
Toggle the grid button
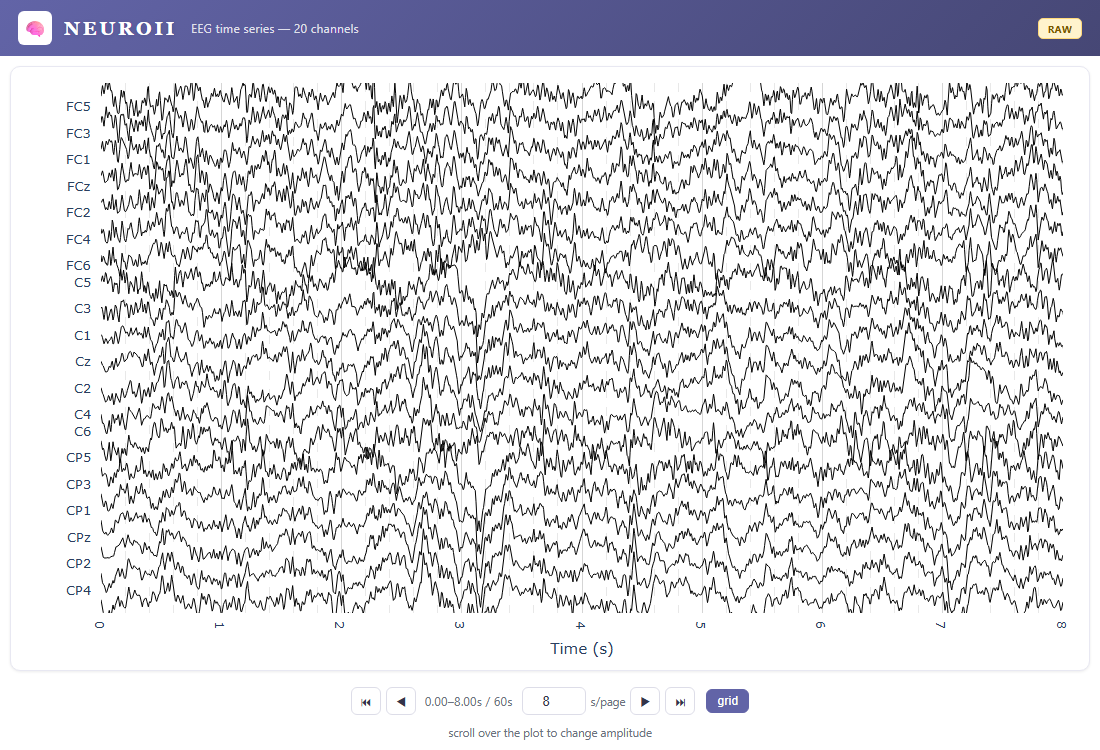pos(727,701)
